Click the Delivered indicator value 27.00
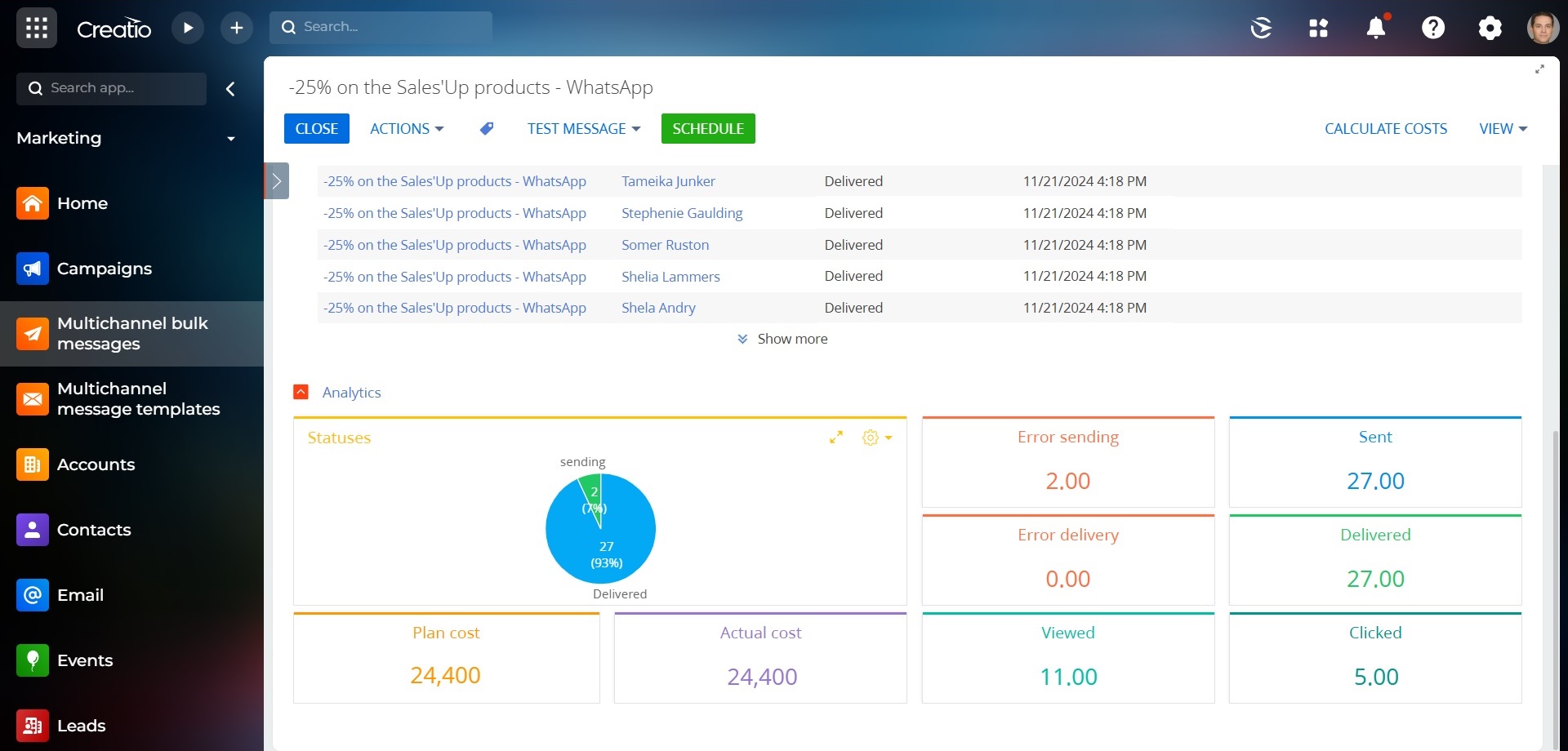This screenshot has width=1568, height=751. pyautogui.click(x=1375, y=579)
